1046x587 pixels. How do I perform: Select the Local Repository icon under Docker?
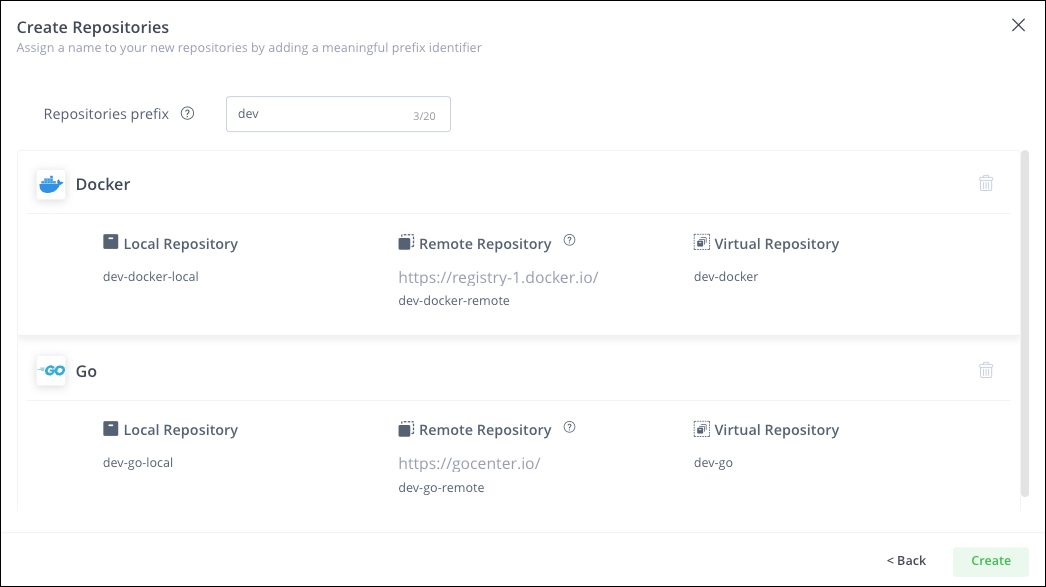tap(108, 243)
